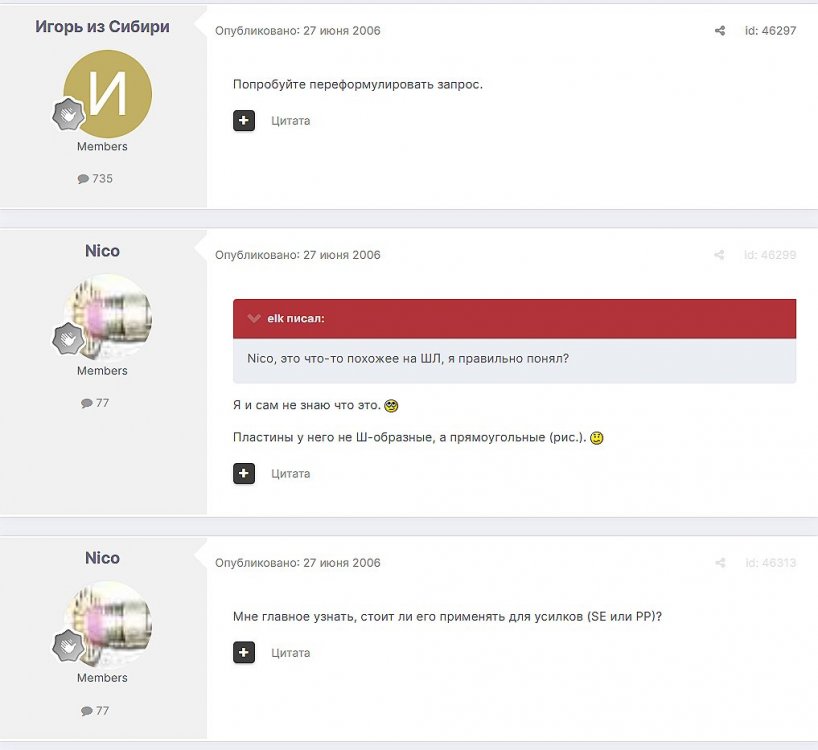Click rank badge on Игорь из Сибири avatar
The image size is (818, 750).
pyautogui.click(x=68, y=114)
